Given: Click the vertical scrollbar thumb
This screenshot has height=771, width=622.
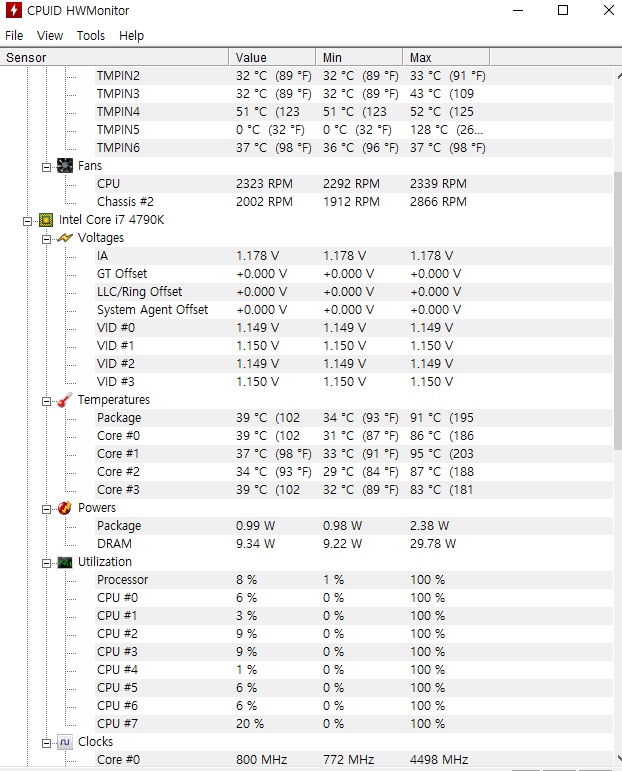Looking at the screenshot, I should 618,310.
